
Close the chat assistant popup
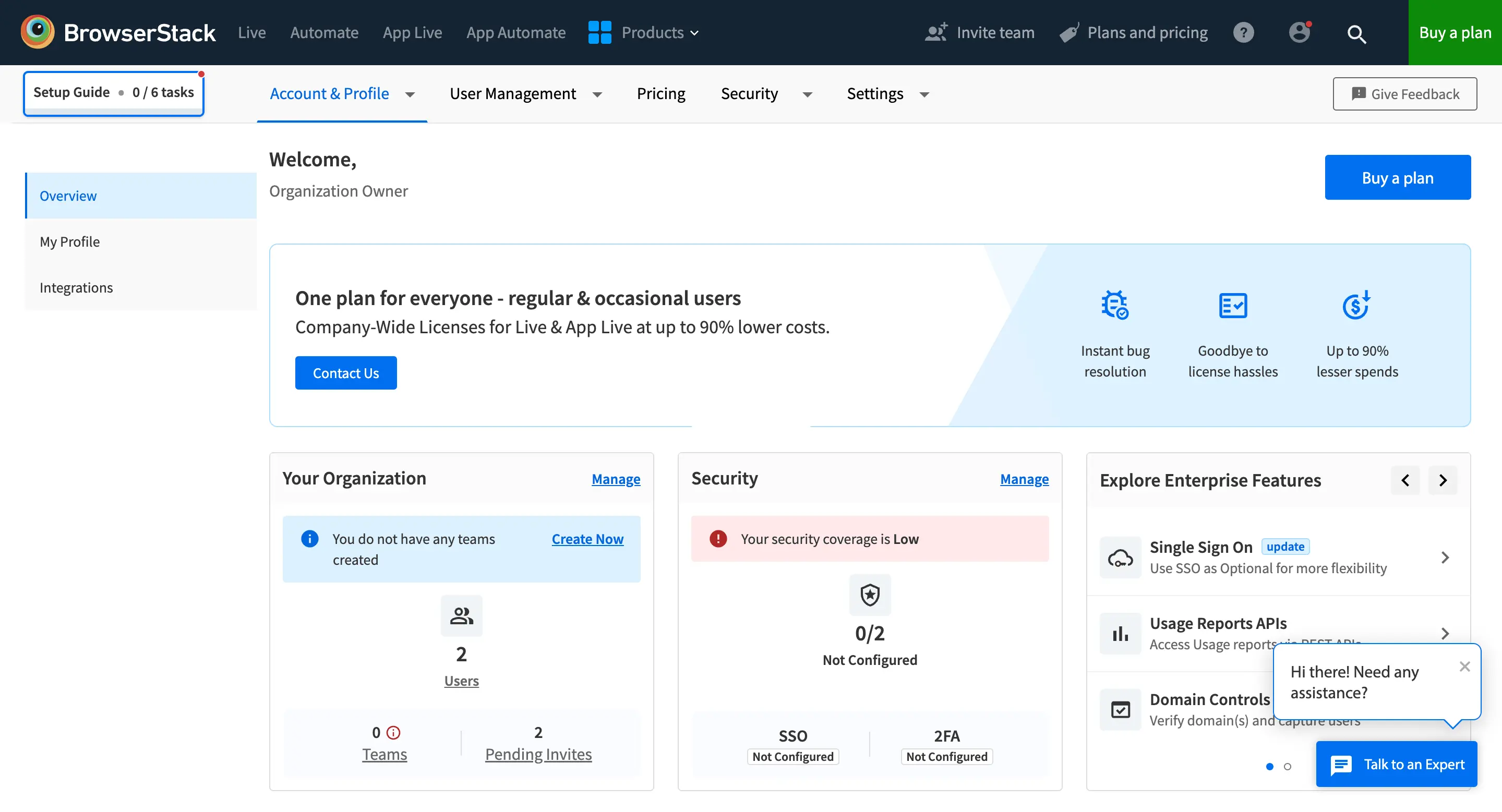click(x=1463, y=666)
